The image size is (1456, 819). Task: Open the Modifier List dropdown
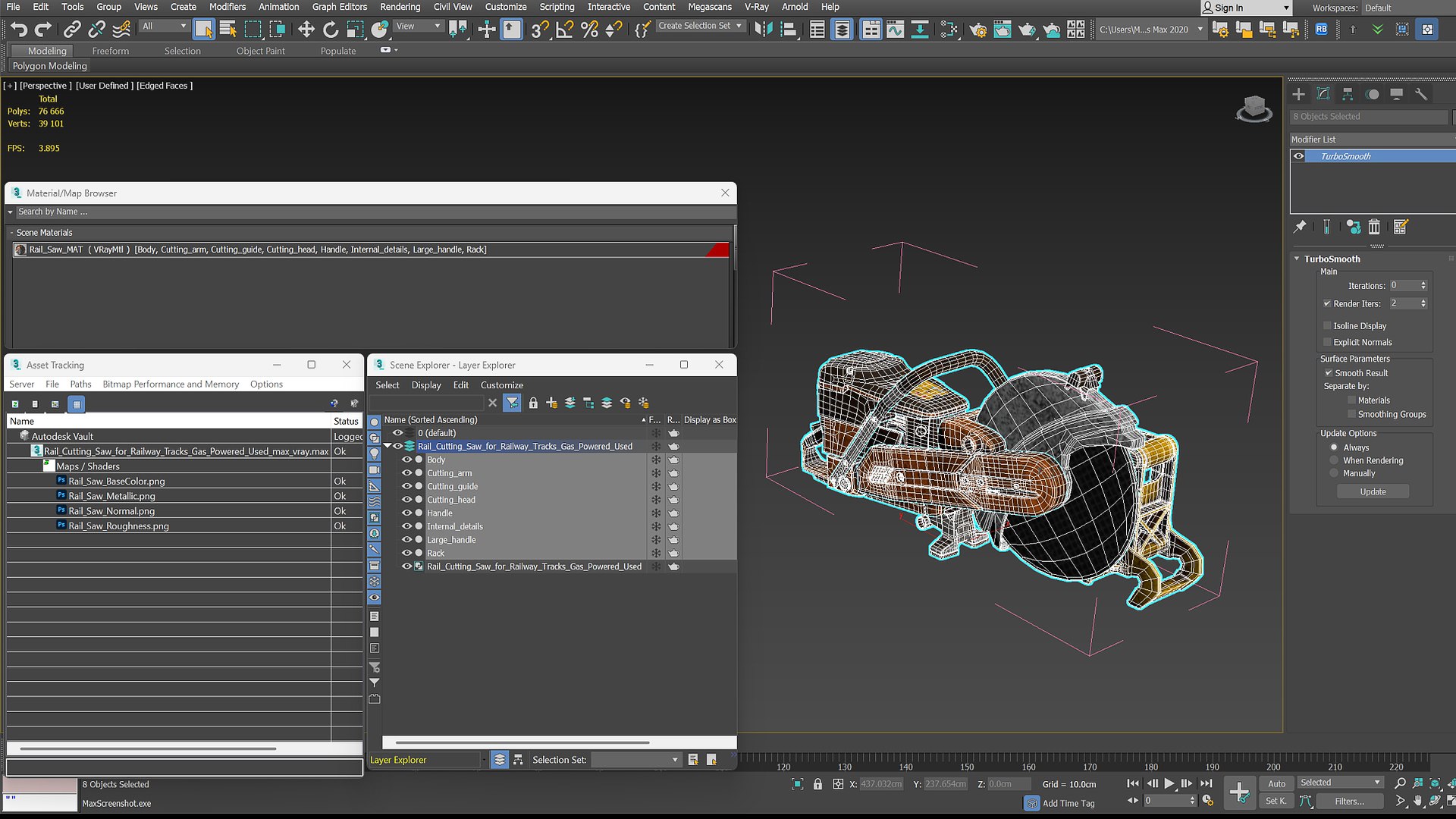click(1373, 140)
